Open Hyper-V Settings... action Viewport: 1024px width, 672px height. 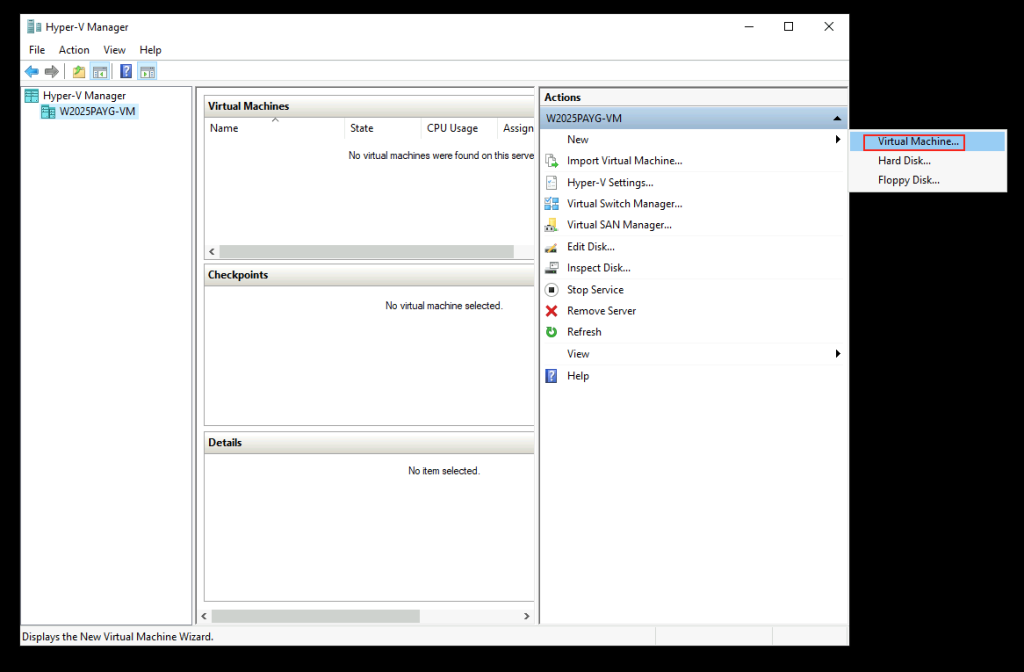(x=610, y=182)
